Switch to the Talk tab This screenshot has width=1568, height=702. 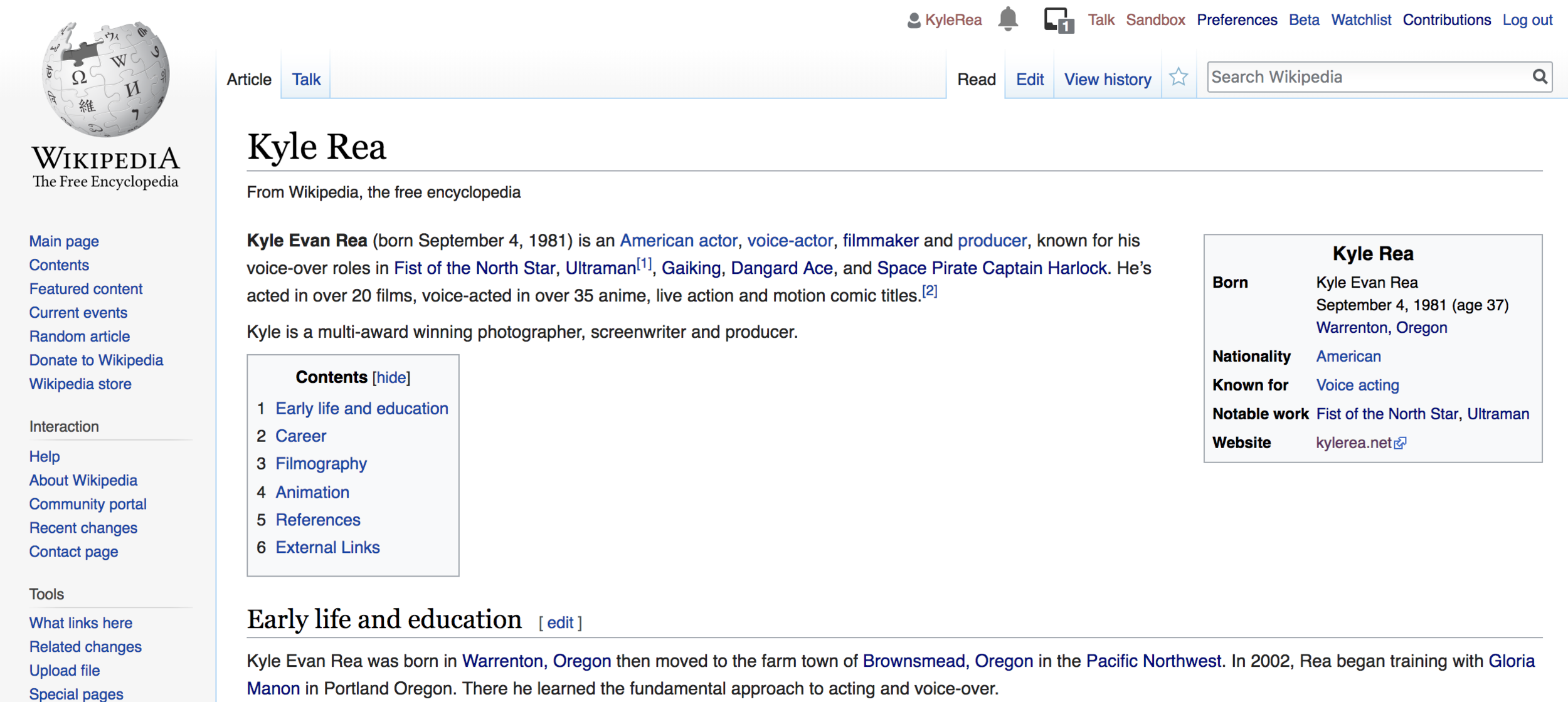coord(306,80)
